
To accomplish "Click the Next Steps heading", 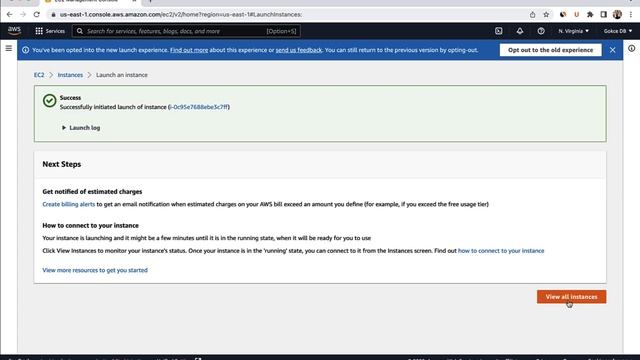I will coord(62,164).
